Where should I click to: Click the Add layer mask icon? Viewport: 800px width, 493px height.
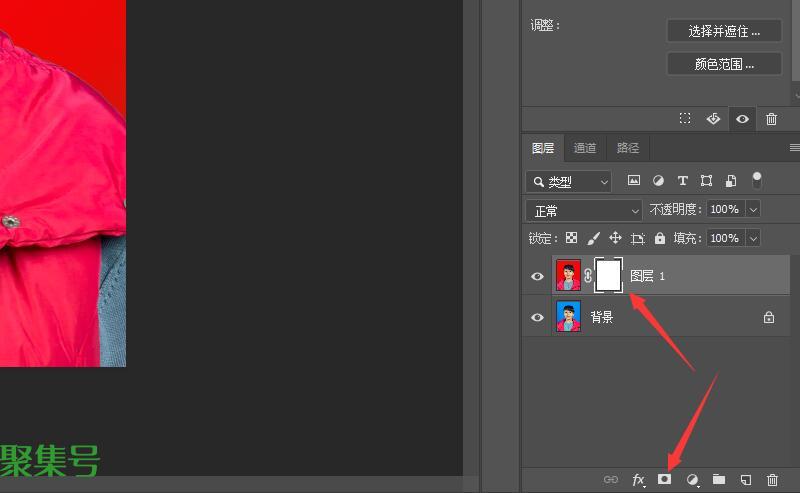tap(664, 480)
